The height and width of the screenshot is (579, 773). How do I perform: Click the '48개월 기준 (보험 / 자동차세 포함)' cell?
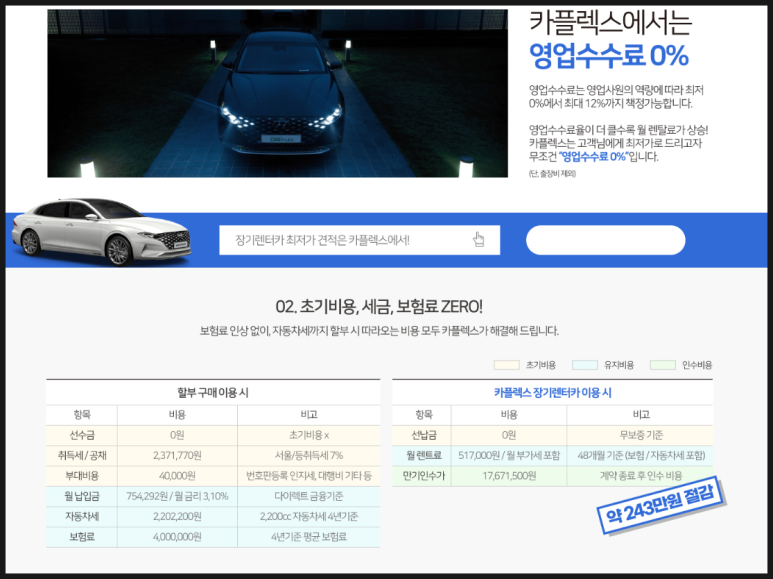(641, 455)
